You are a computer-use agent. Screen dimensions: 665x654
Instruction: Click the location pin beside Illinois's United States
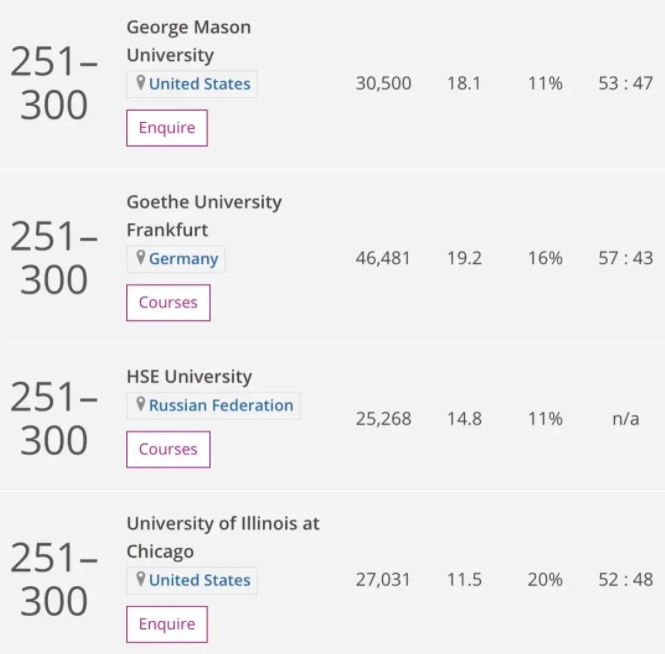pyautogui.click(x=141, y=579)
